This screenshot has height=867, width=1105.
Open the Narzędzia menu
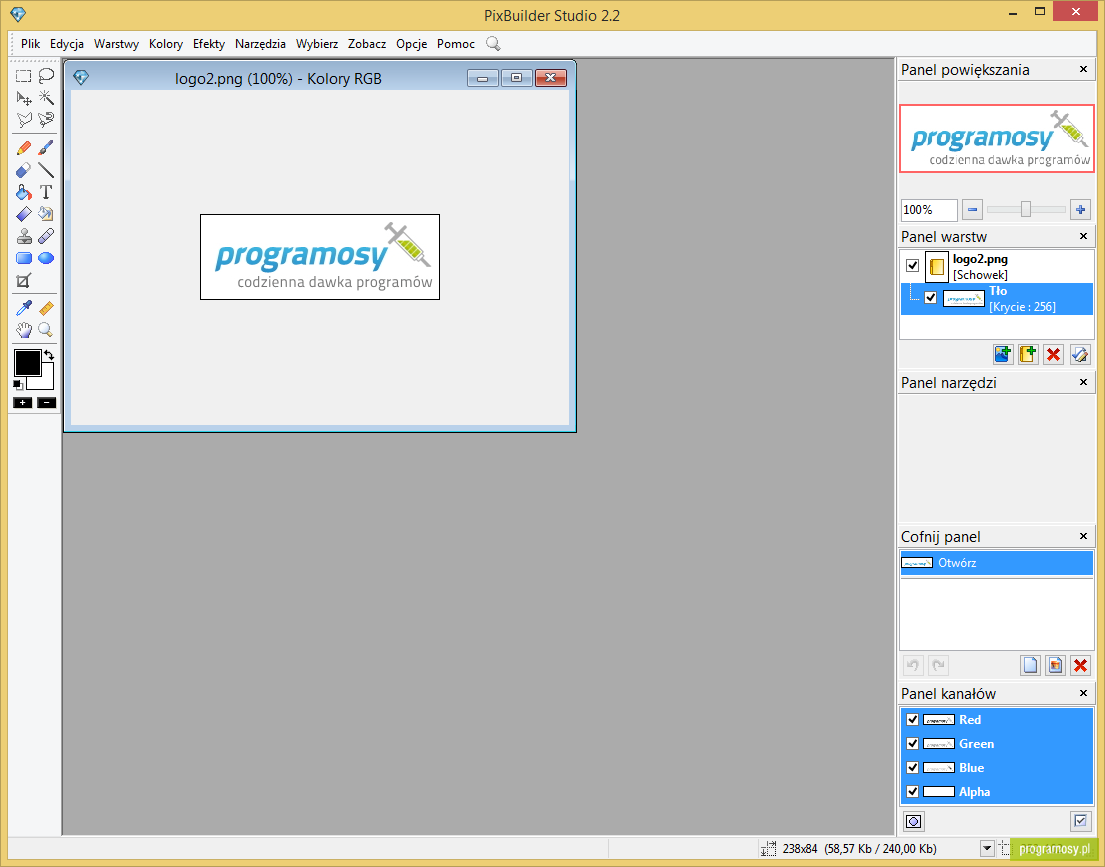point(260,44)
